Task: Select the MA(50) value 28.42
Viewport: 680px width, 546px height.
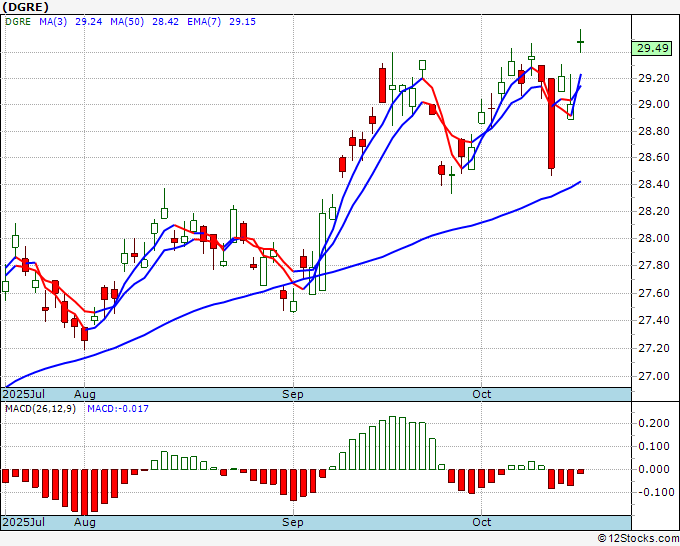Action: pyautogui.click(x=165, y=22)
